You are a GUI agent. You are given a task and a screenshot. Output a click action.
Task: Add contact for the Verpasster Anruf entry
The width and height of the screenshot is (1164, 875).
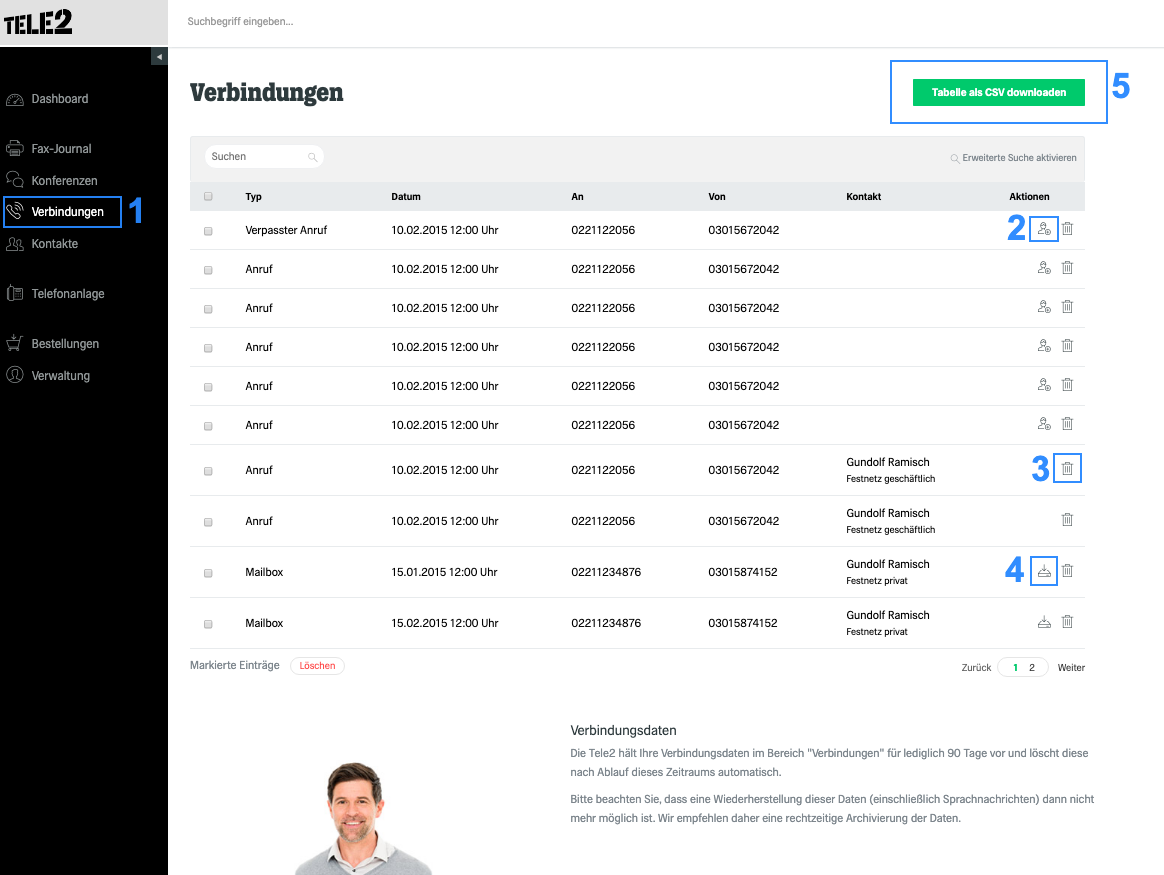[1044, 229]
